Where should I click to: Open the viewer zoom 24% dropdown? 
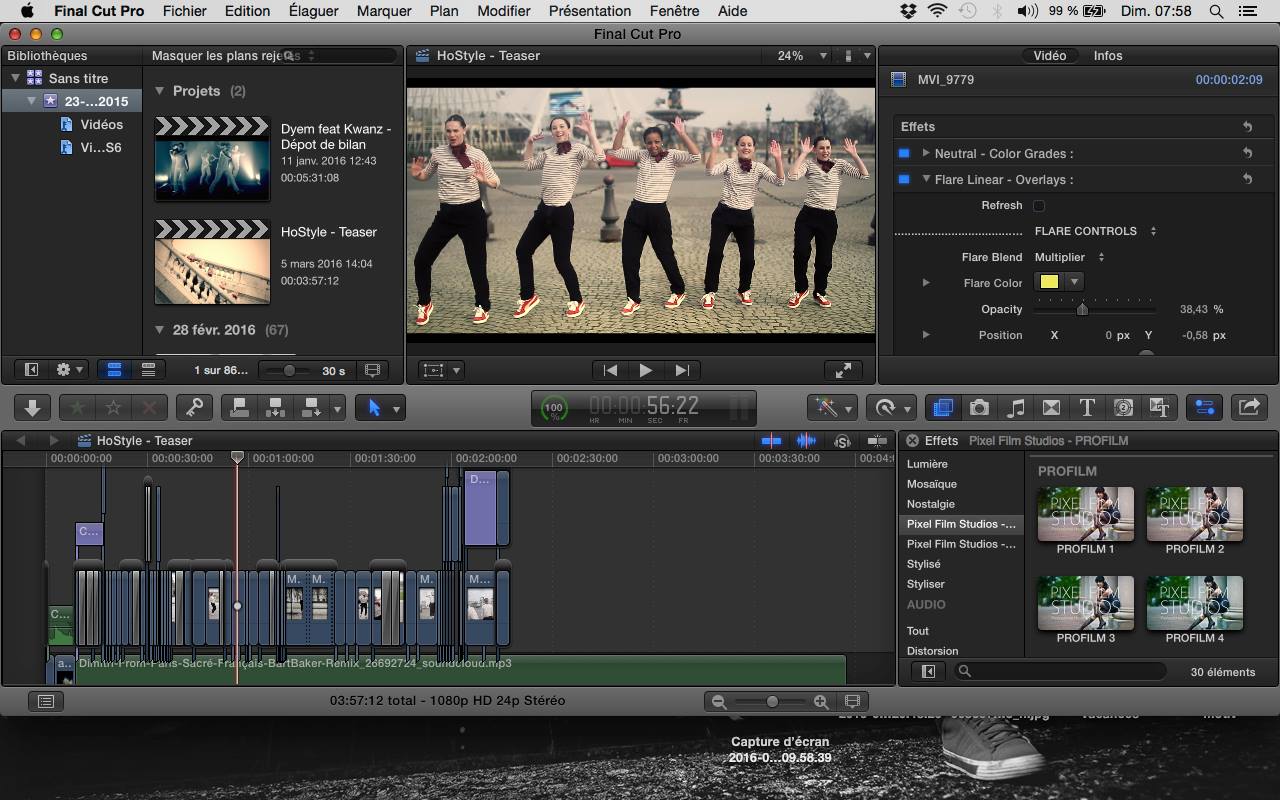[803, 56]
